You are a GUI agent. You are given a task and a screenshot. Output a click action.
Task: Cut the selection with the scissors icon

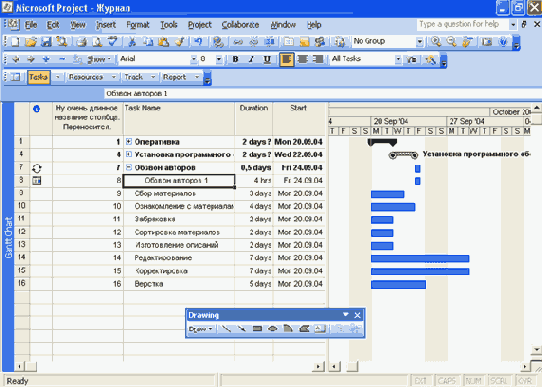tap(132, 42)
